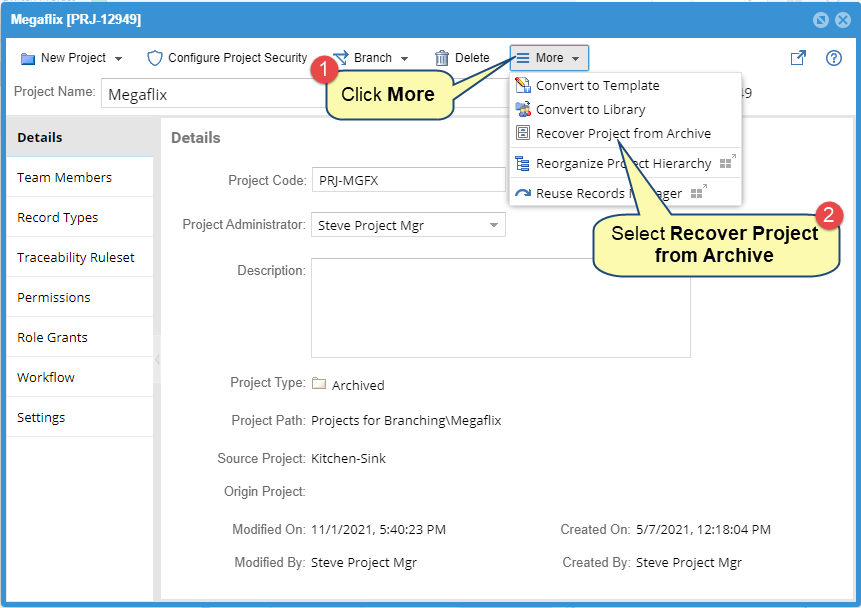861x608 pixels.
Task: Click the Configure Project Security shield icon
Action: [x=155, y=58]
